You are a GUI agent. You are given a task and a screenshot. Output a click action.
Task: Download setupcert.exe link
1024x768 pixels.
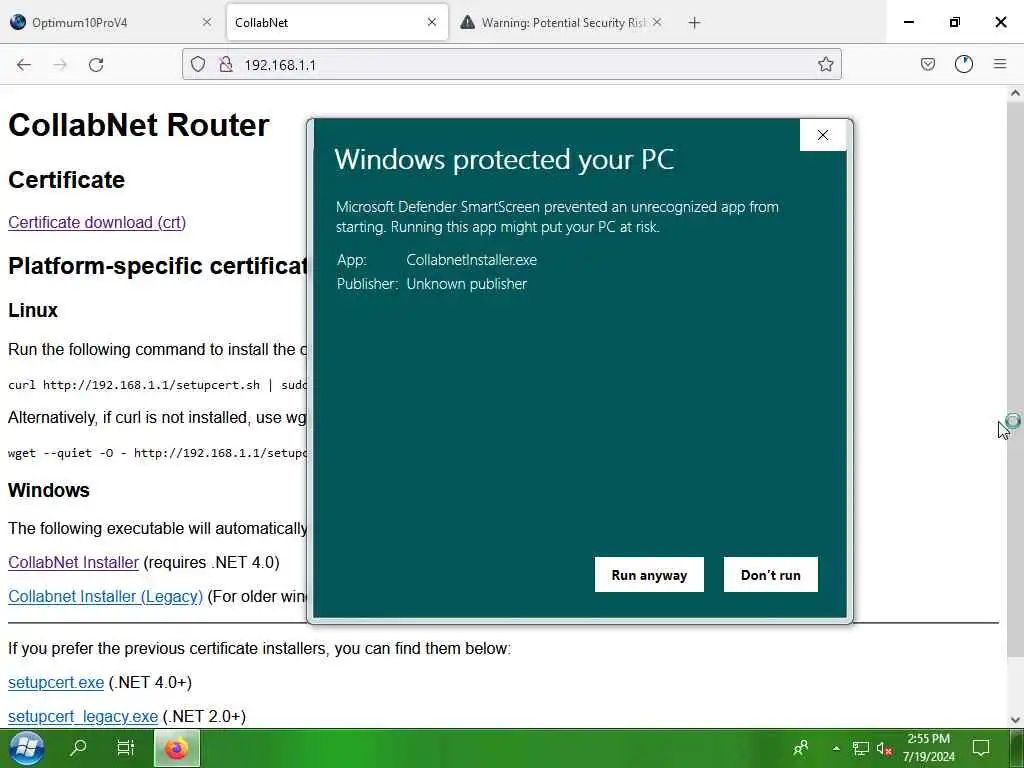tap(56, 682)
